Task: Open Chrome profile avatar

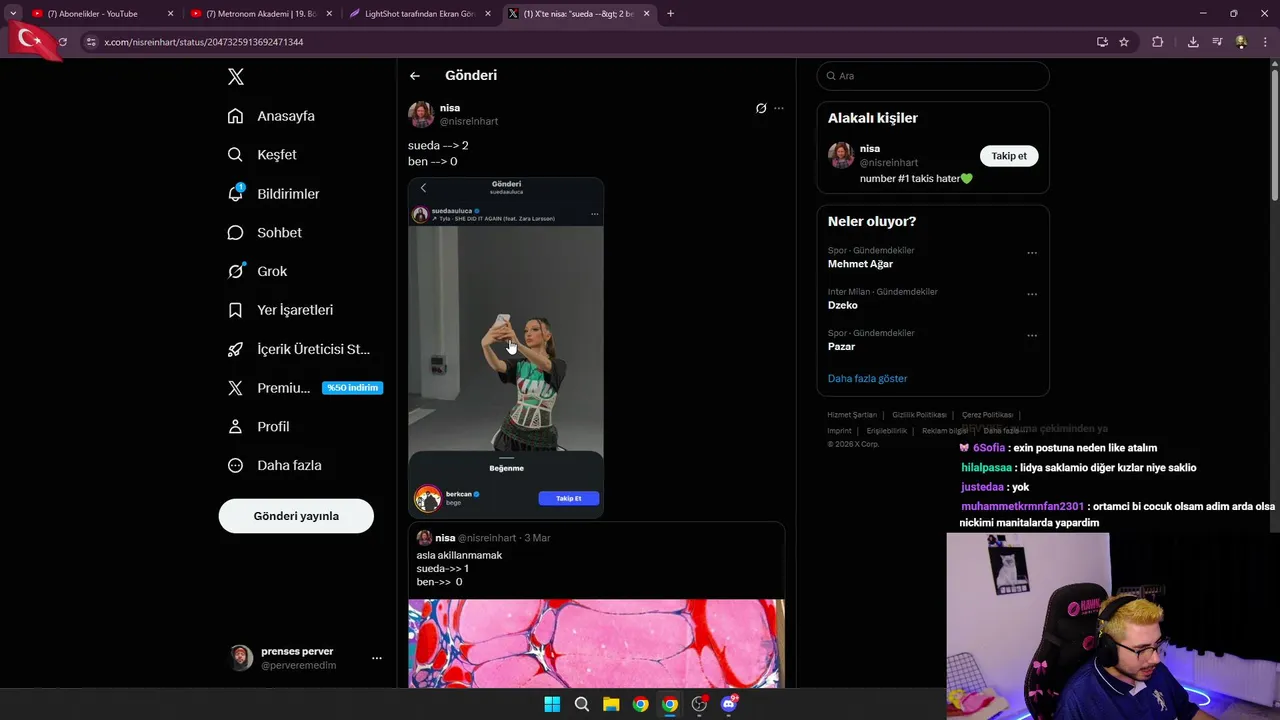Action: pyautogui.click(x=1241, y=42)
